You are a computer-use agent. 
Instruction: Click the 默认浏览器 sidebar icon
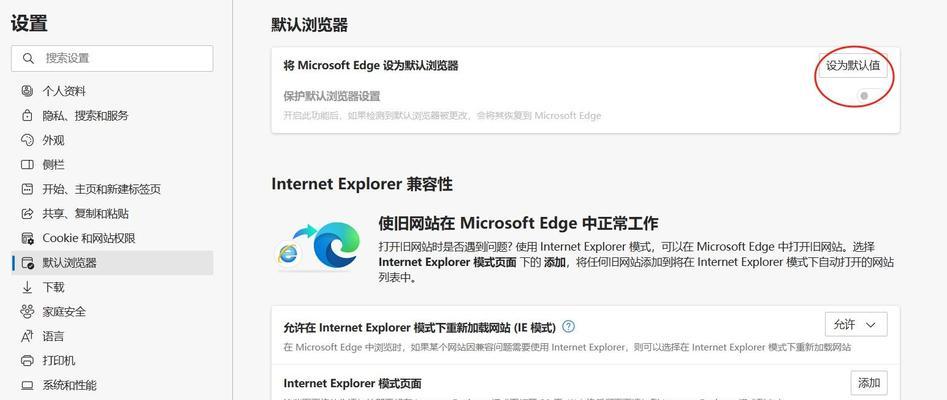27,263
